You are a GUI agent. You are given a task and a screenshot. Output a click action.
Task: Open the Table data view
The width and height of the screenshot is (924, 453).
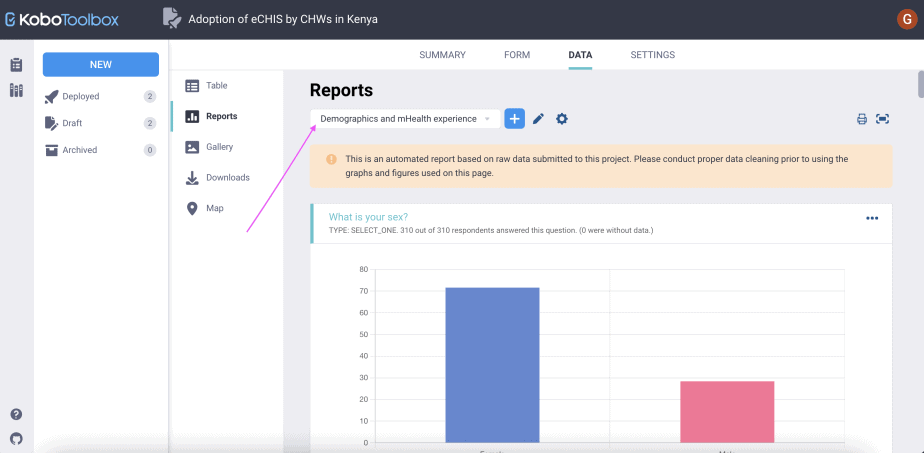click(x=216, y=86)
